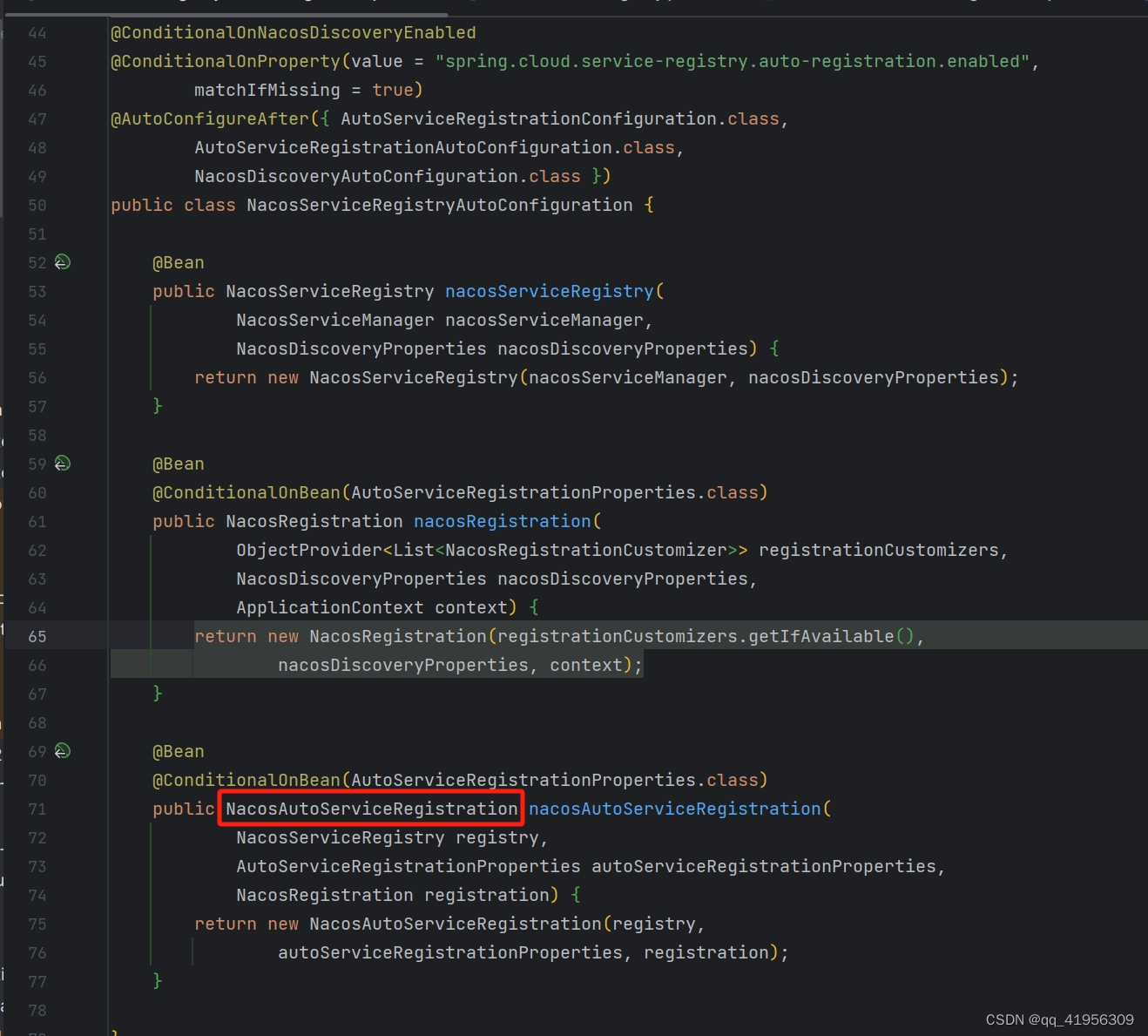Click line number 65 in the gutter
Screen dimensions: 1148x1036
(37, 636)
